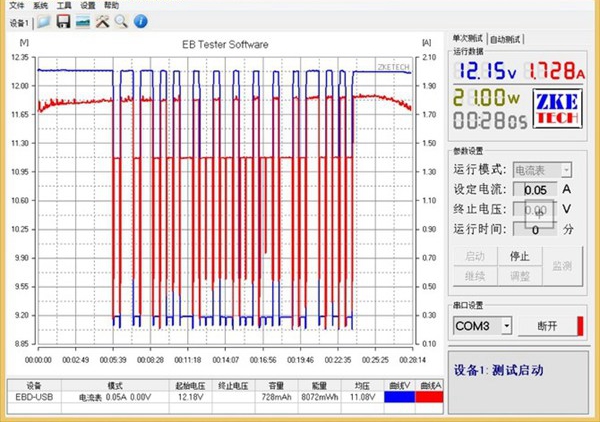Viewport: 600px width, 422px height.
Task: Click the floppy disk save icon
Action: coord(62,21)
